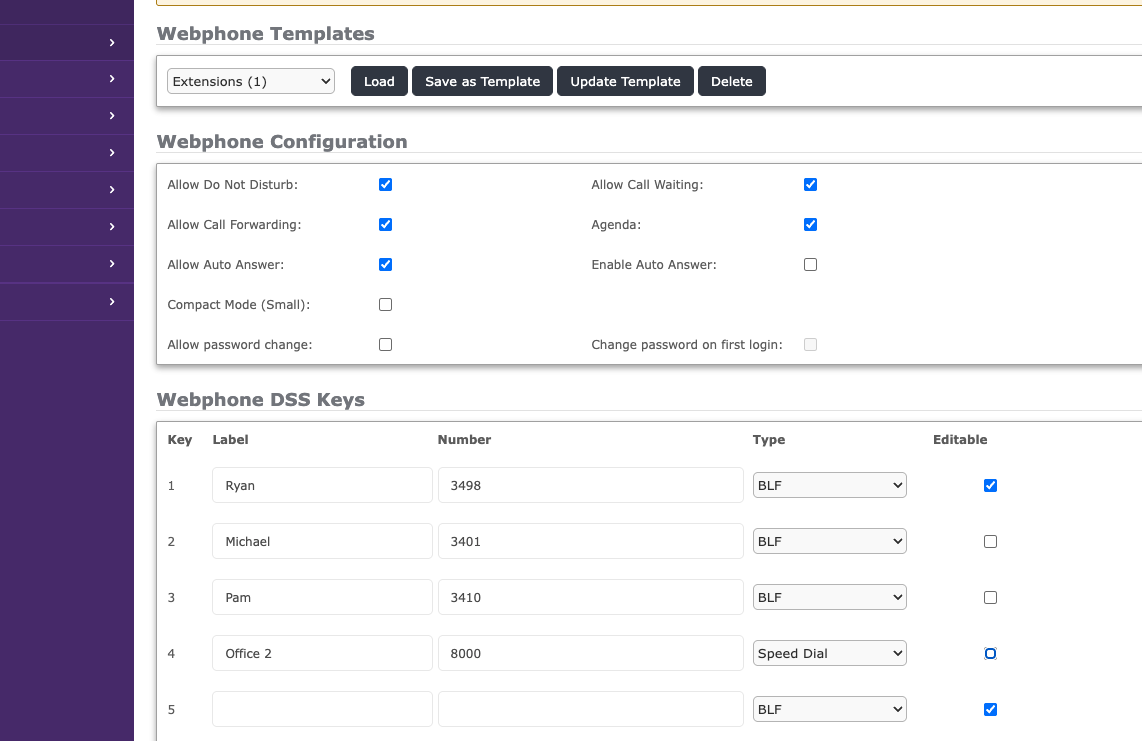Click the Pam label field

point(323,597)
